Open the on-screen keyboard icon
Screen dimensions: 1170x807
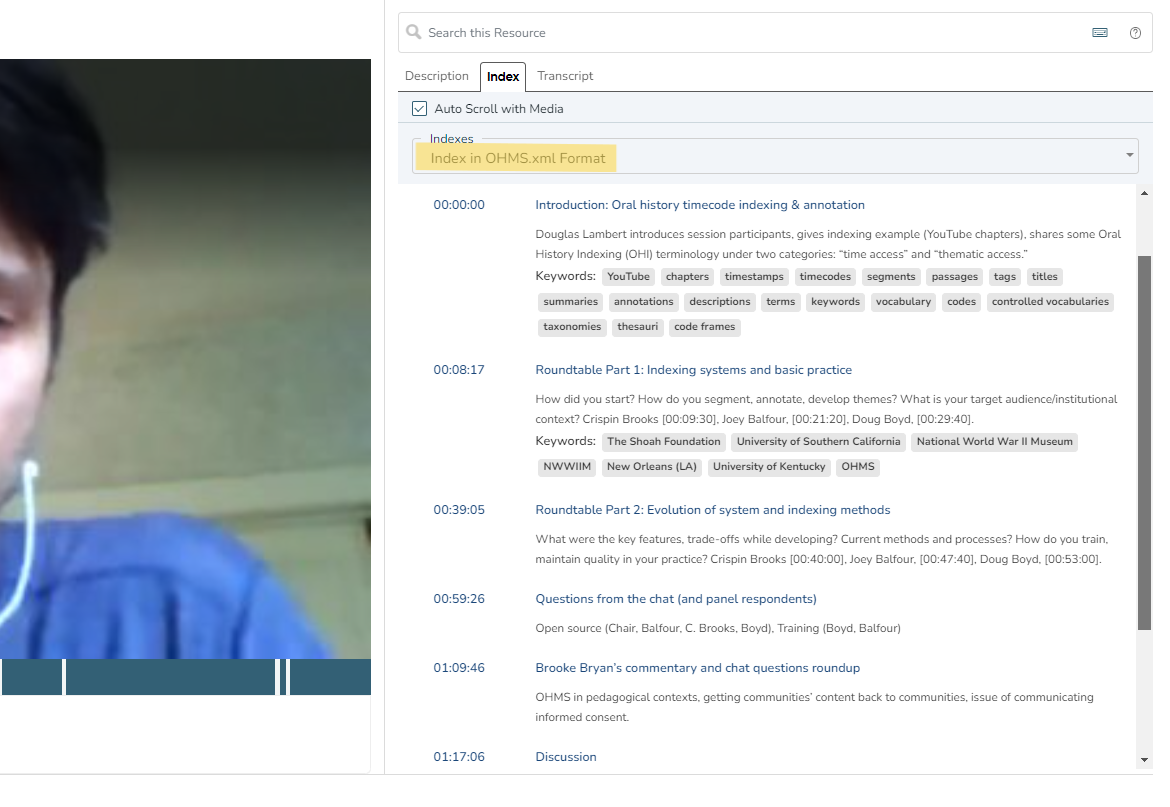(1100, 33)
